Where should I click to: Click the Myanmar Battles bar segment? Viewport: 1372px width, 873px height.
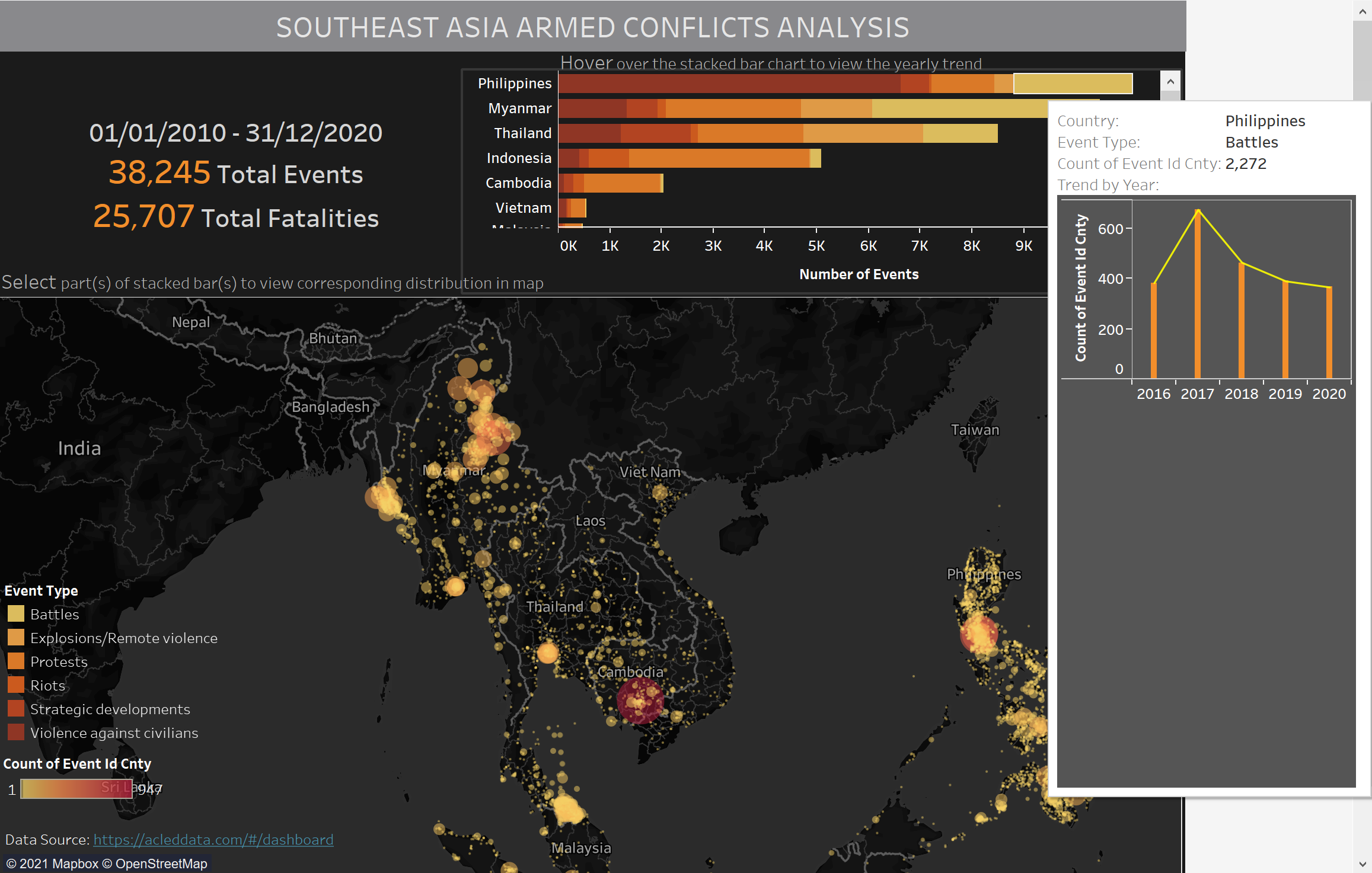point(961,108)
